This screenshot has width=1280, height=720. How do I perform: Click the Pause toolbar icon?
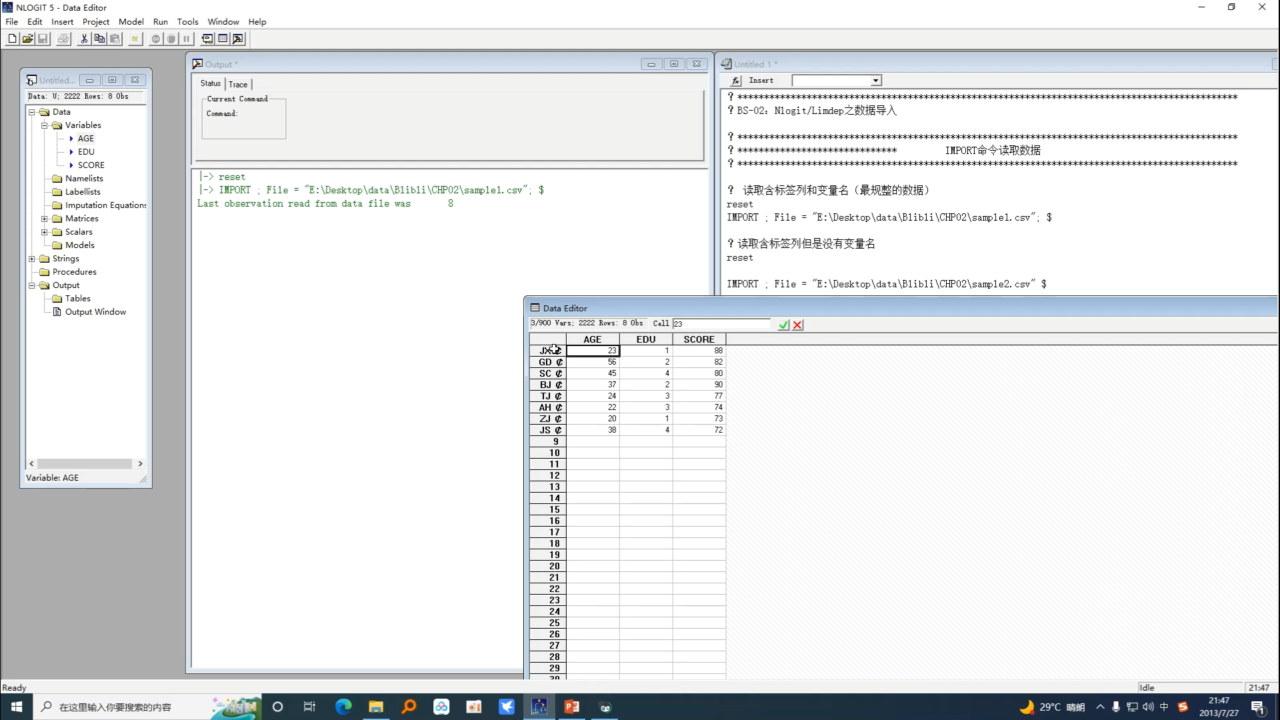click(186, 39)
